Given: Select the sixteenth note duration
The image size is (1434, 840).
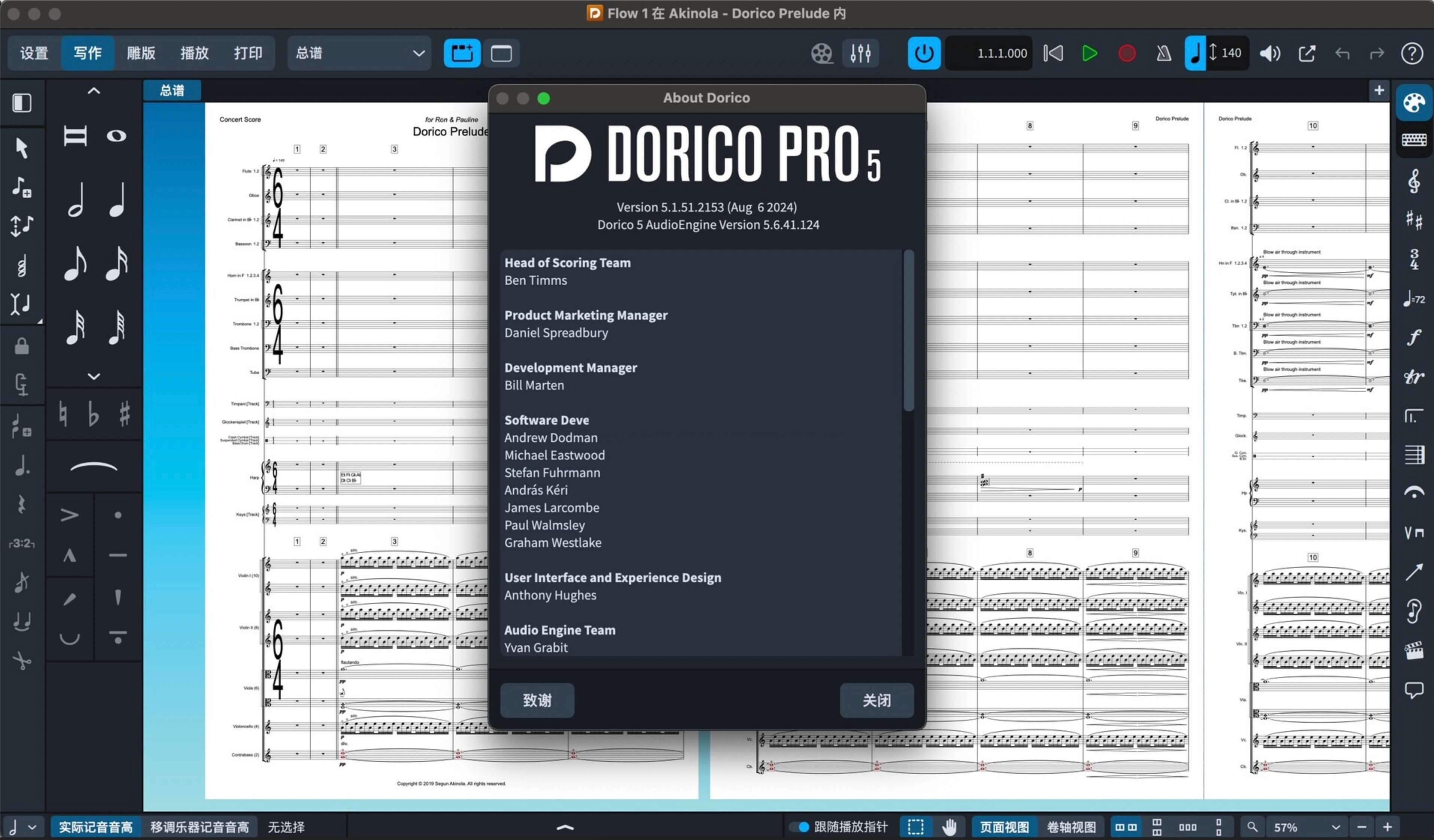Looking at the screenshot, I should coord(117,264).
